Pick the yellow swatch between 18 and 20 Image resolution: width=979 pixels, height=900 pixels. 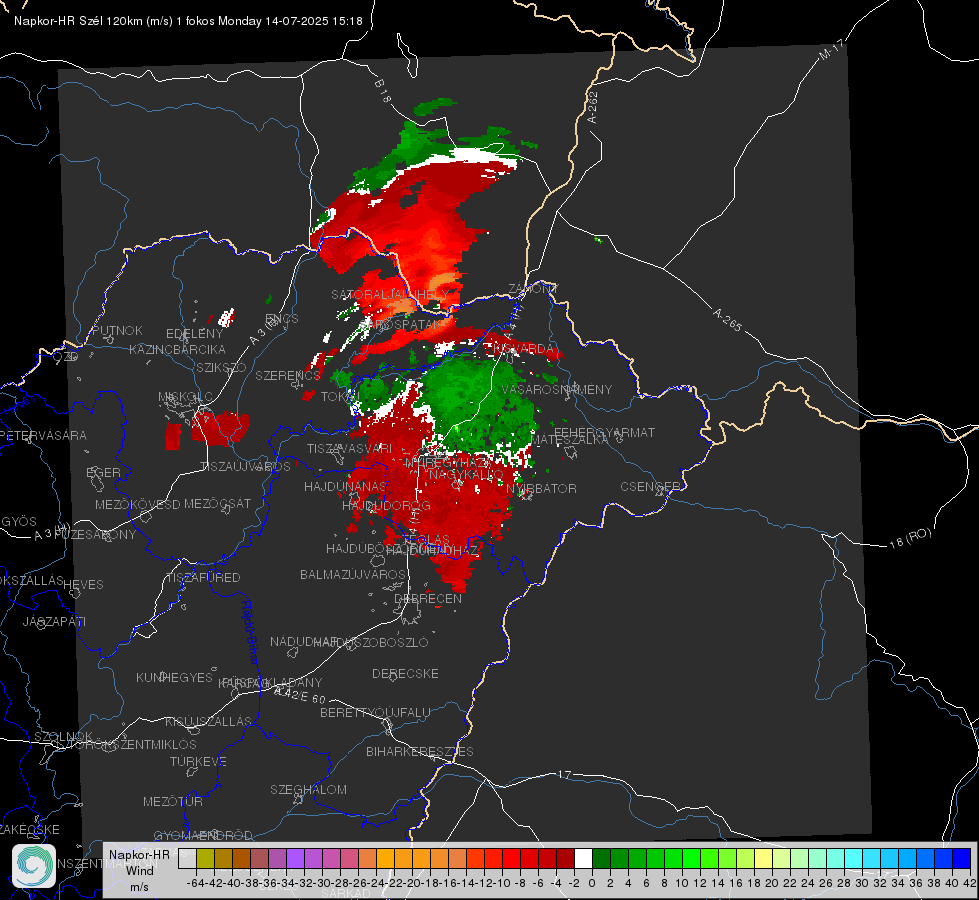[x=764, y=858]
